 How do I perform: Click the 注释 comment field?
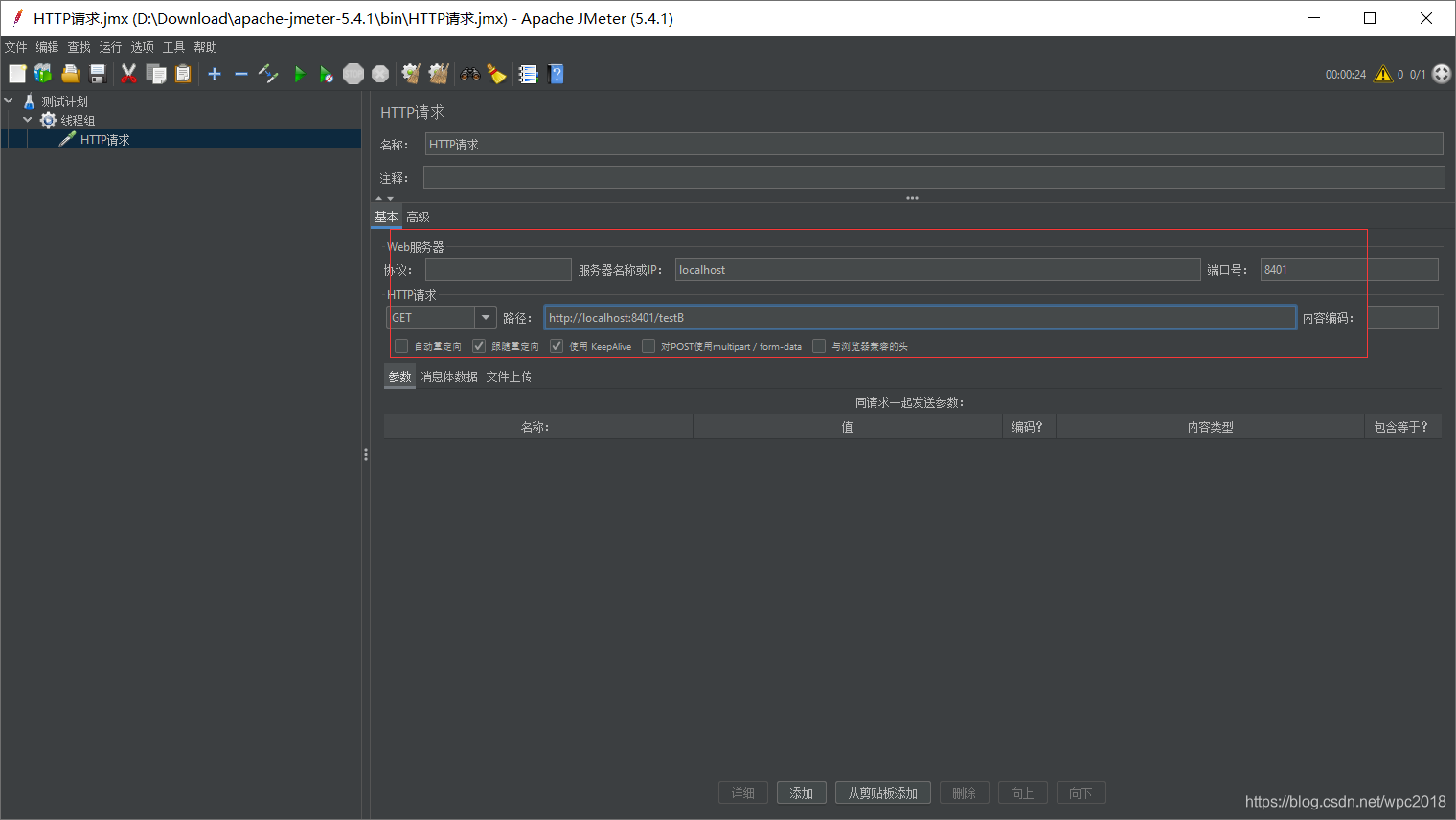tap(934, 177)
